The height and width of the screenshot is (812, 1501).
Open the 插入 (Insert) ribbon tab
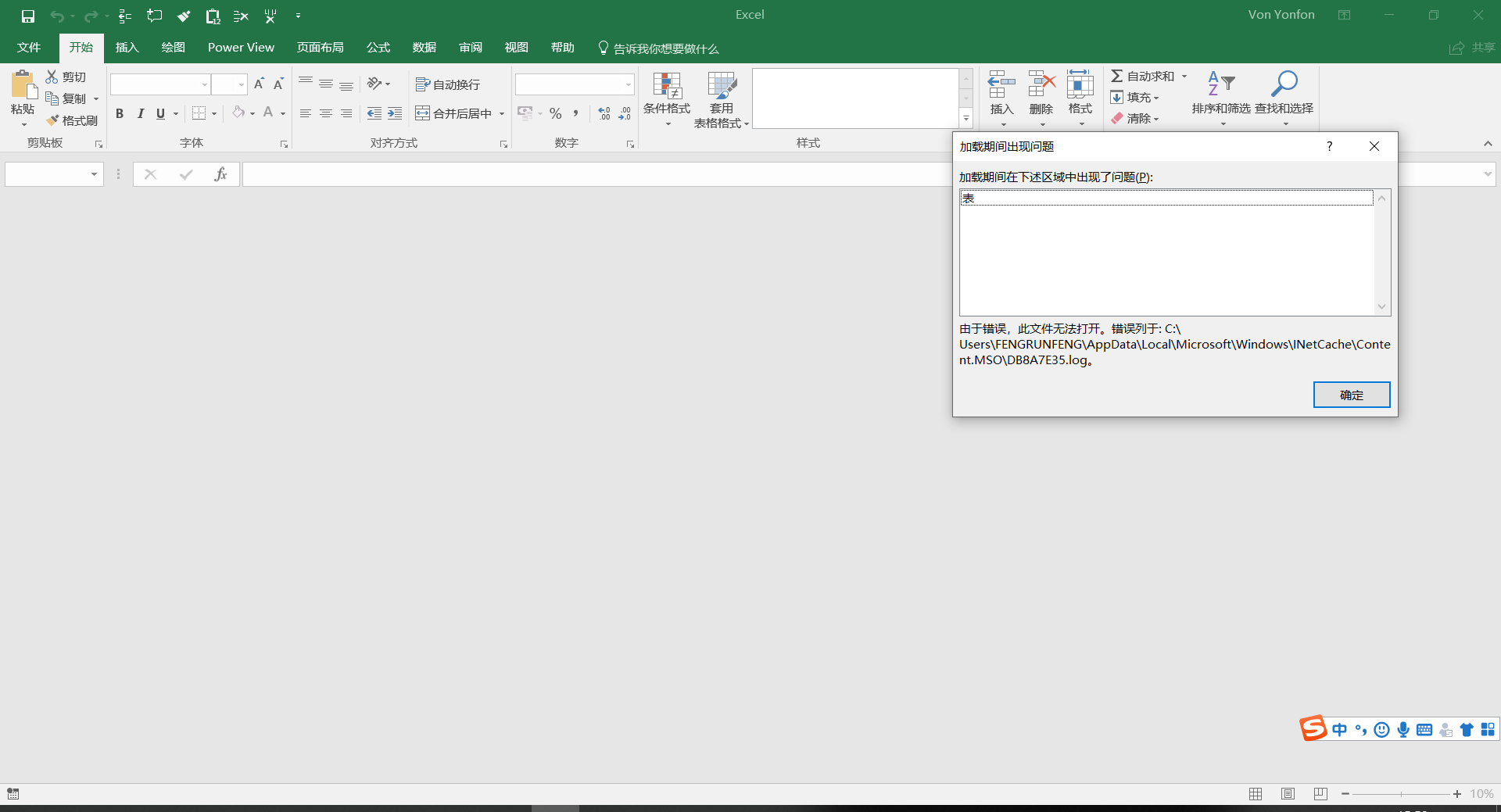pos(127,48)
